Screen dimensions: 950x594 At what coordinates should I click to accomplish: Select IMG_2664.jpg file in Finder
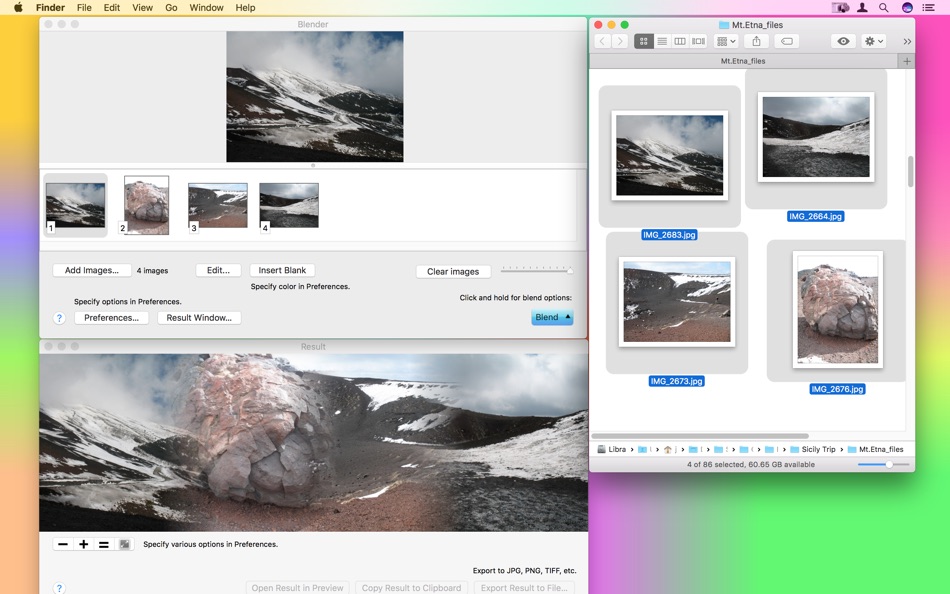point(816,137)
